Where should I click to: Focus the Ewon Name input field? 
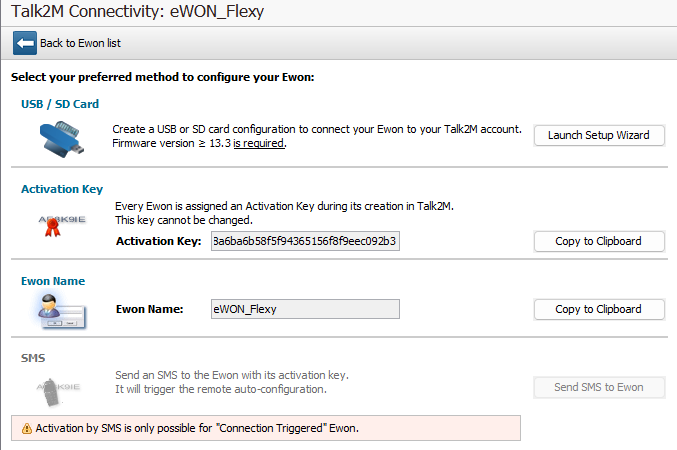(x=305, y=309)
